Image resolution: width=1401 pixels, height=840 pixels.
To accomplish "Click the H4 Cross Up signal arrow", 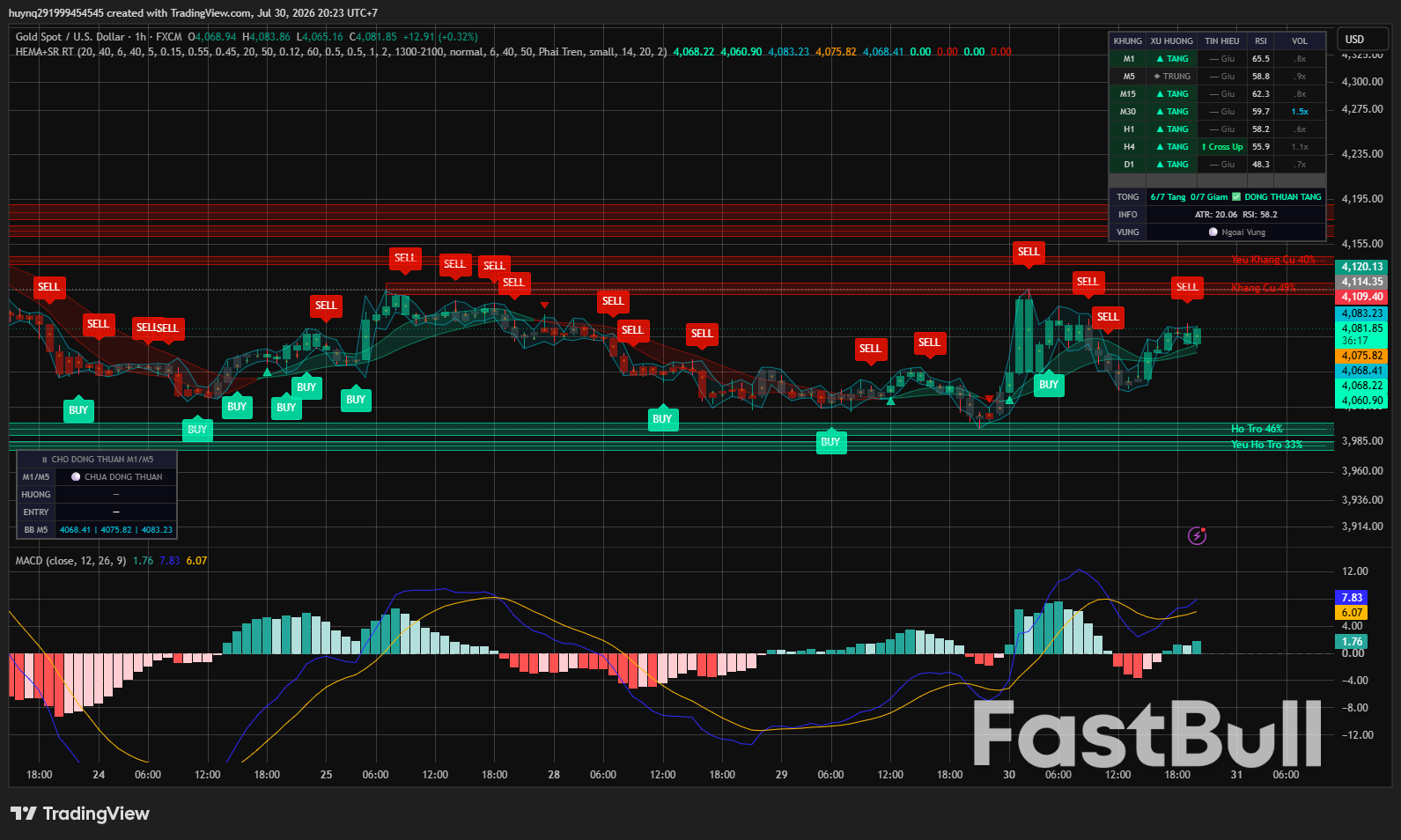I will coord(1204,147).
